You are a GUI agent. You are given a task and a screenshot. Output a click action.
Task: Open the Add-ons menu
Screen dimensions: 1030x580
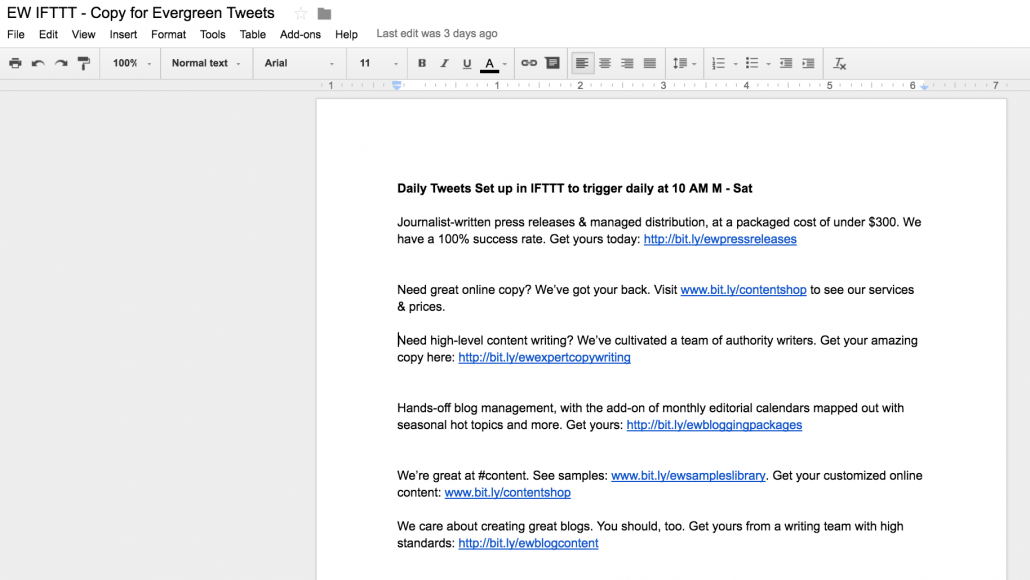coord(300,34)
